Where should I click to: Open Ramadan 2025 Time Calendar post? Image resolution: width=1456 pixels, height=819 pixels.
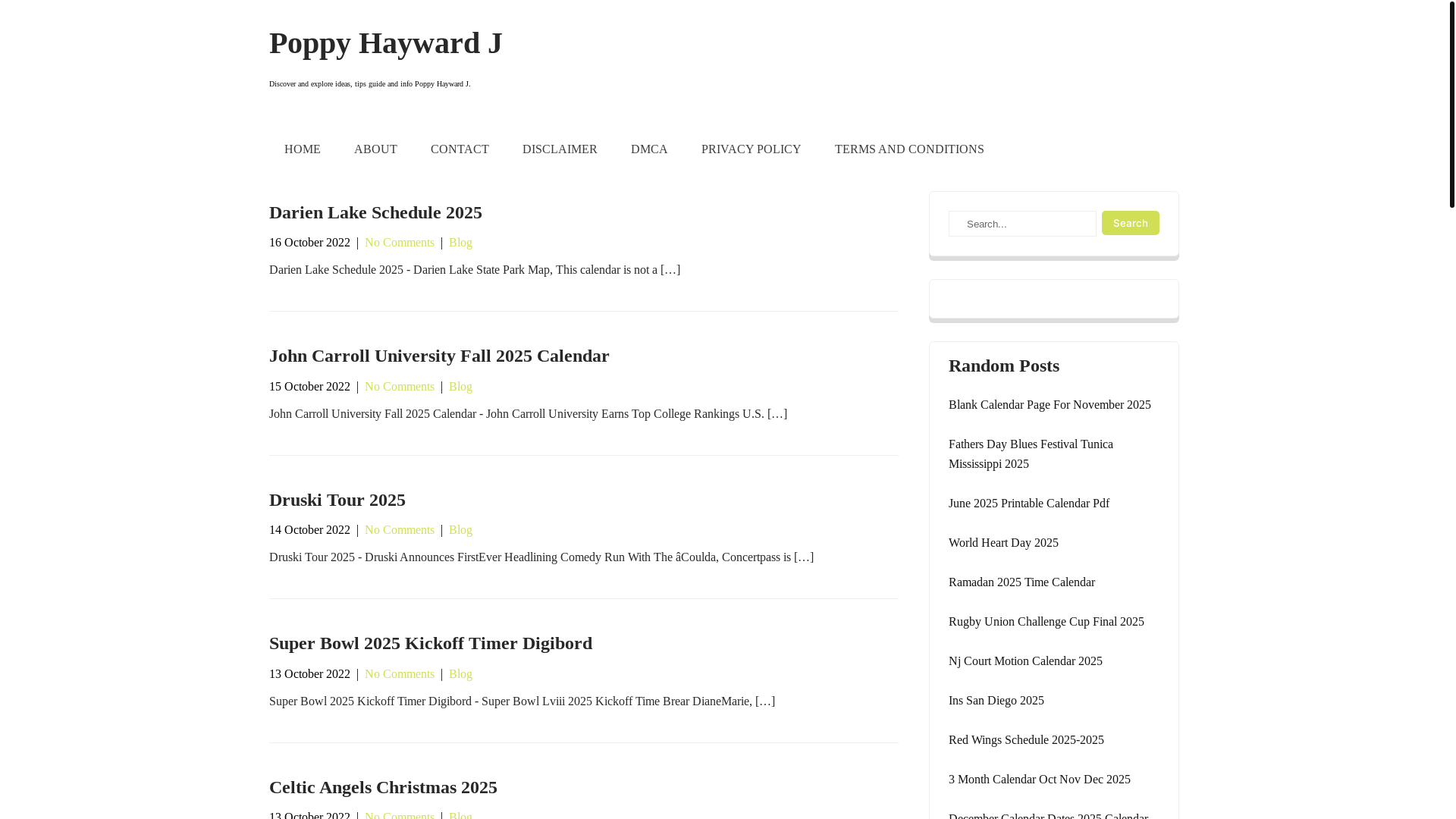coord(1021,582)
